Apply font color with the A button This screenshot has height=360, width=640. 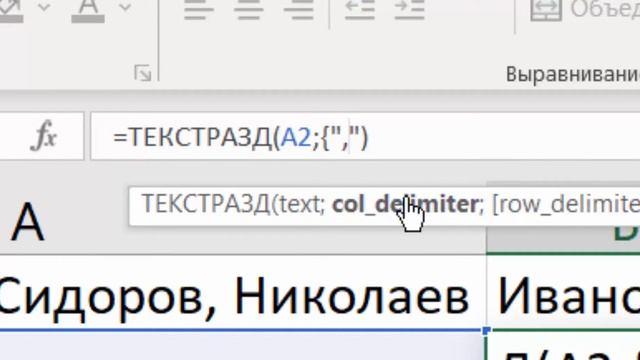pos(88,10)
